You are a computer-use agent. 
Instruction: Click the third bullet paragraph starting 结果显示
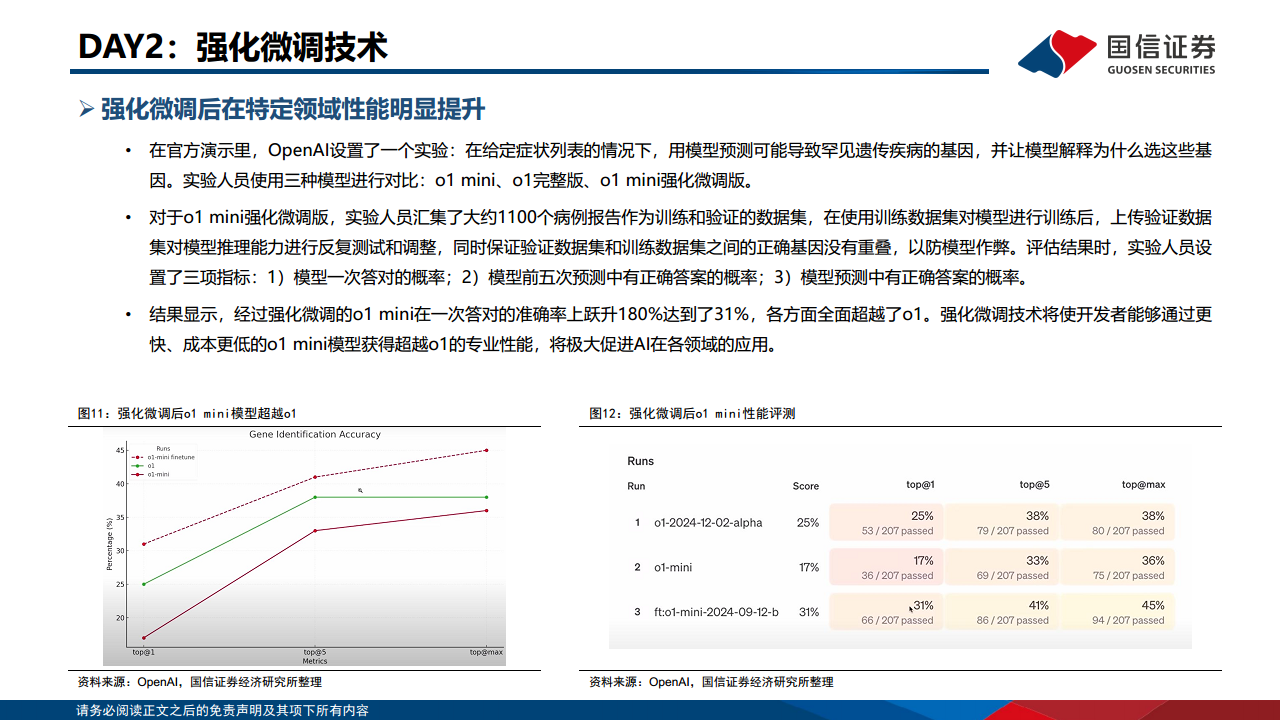tap(680, 329)
